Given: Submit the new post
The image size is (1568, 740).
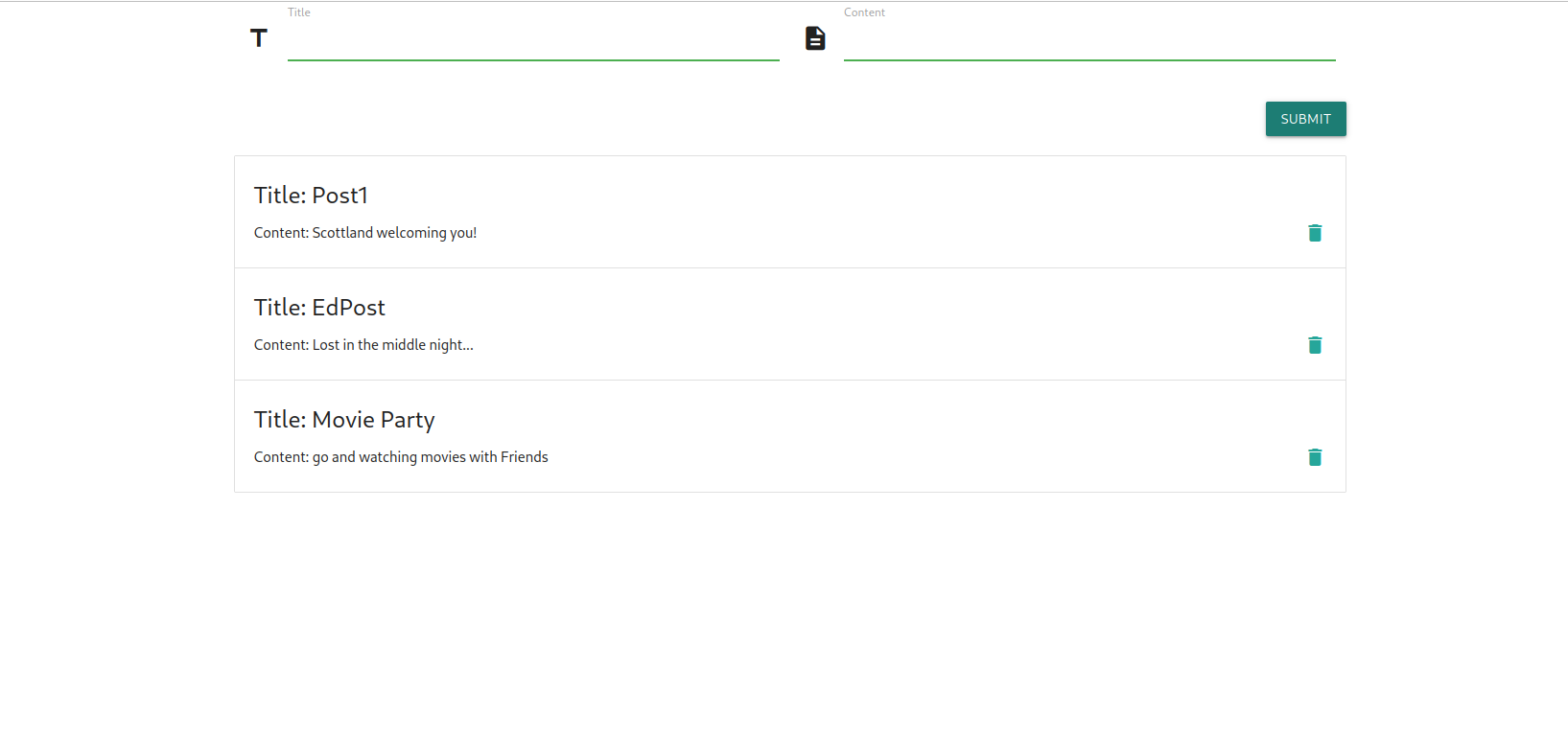Looking at the screenshot, I should [1305, 119].
